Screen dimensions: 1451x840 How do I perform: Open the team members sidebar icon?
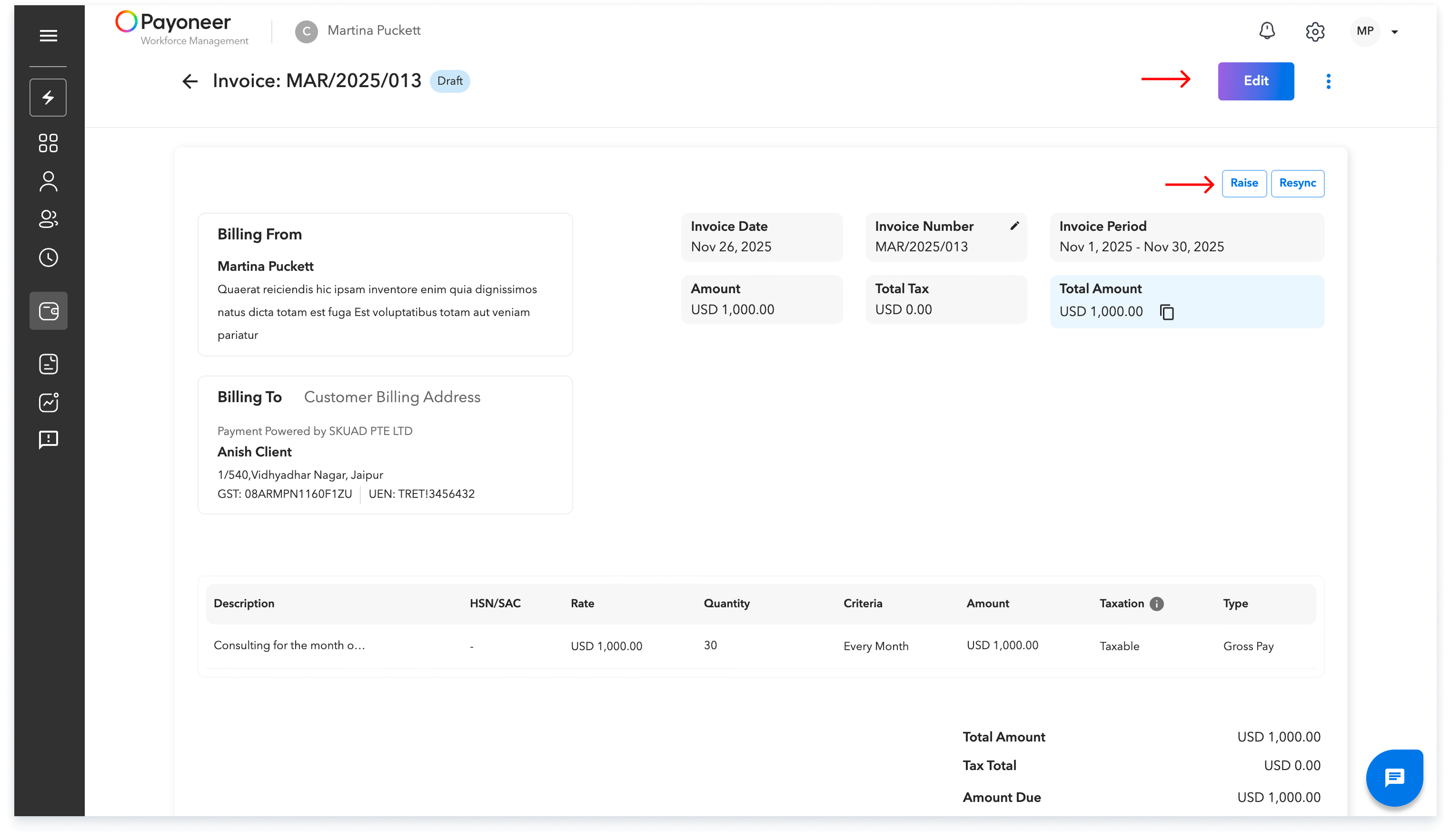(x=49, y=219)
